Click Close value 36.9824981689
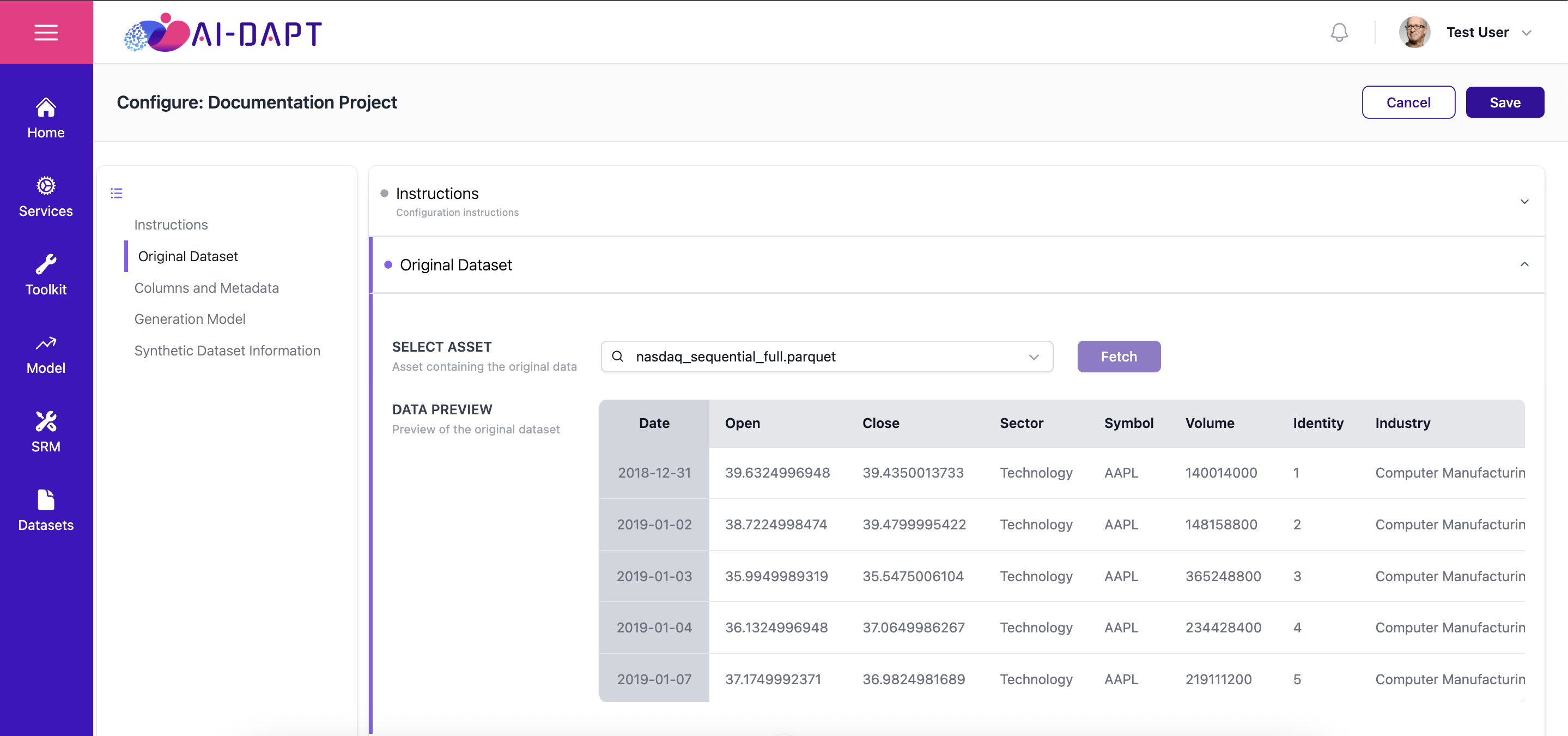The height and width of the screenshot is (736, 1568). click(913, 679)
